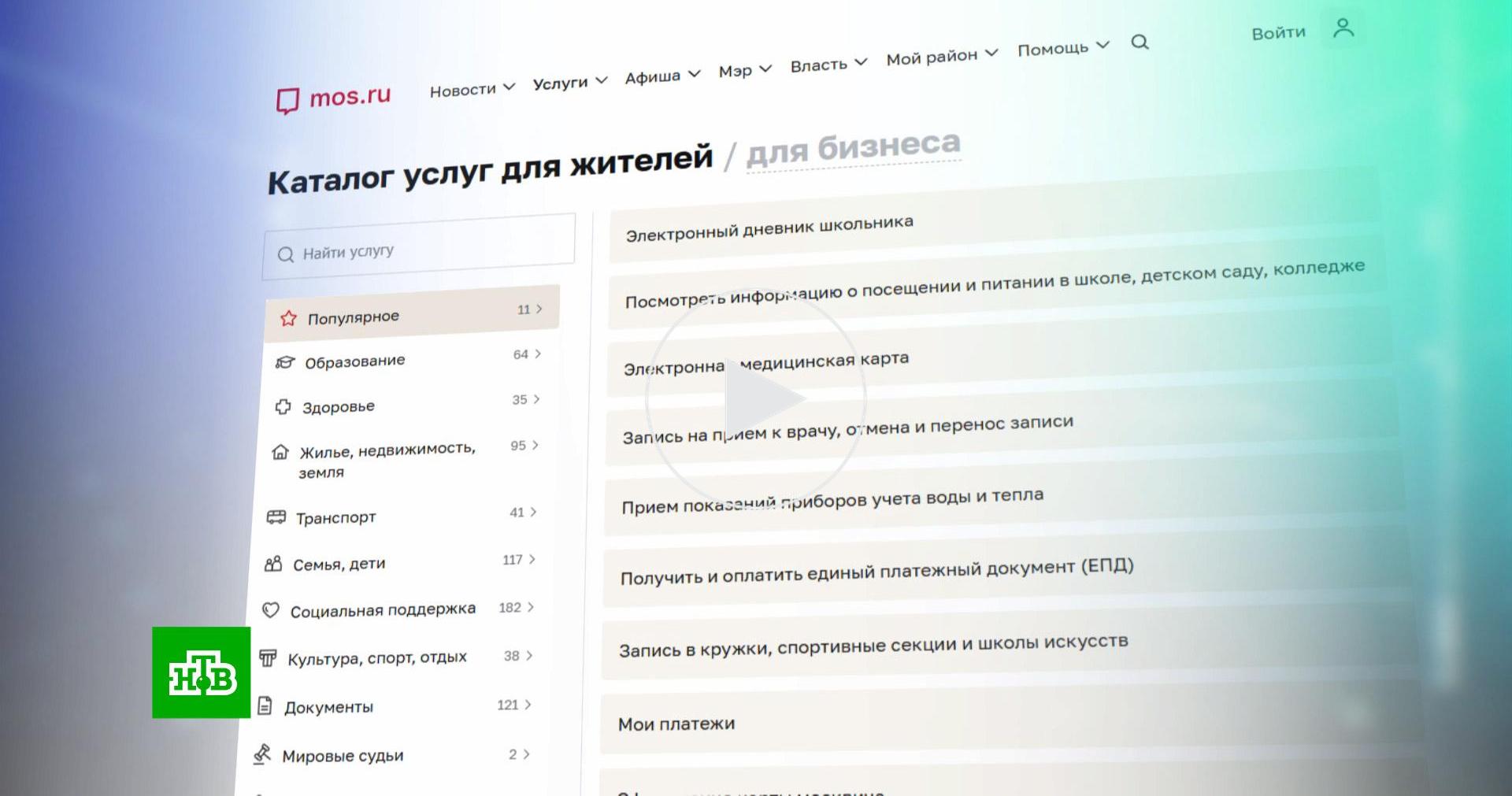Switch catalog to для бизнеса
Screen dimensions: 1512x796
[x=853, y=147]
